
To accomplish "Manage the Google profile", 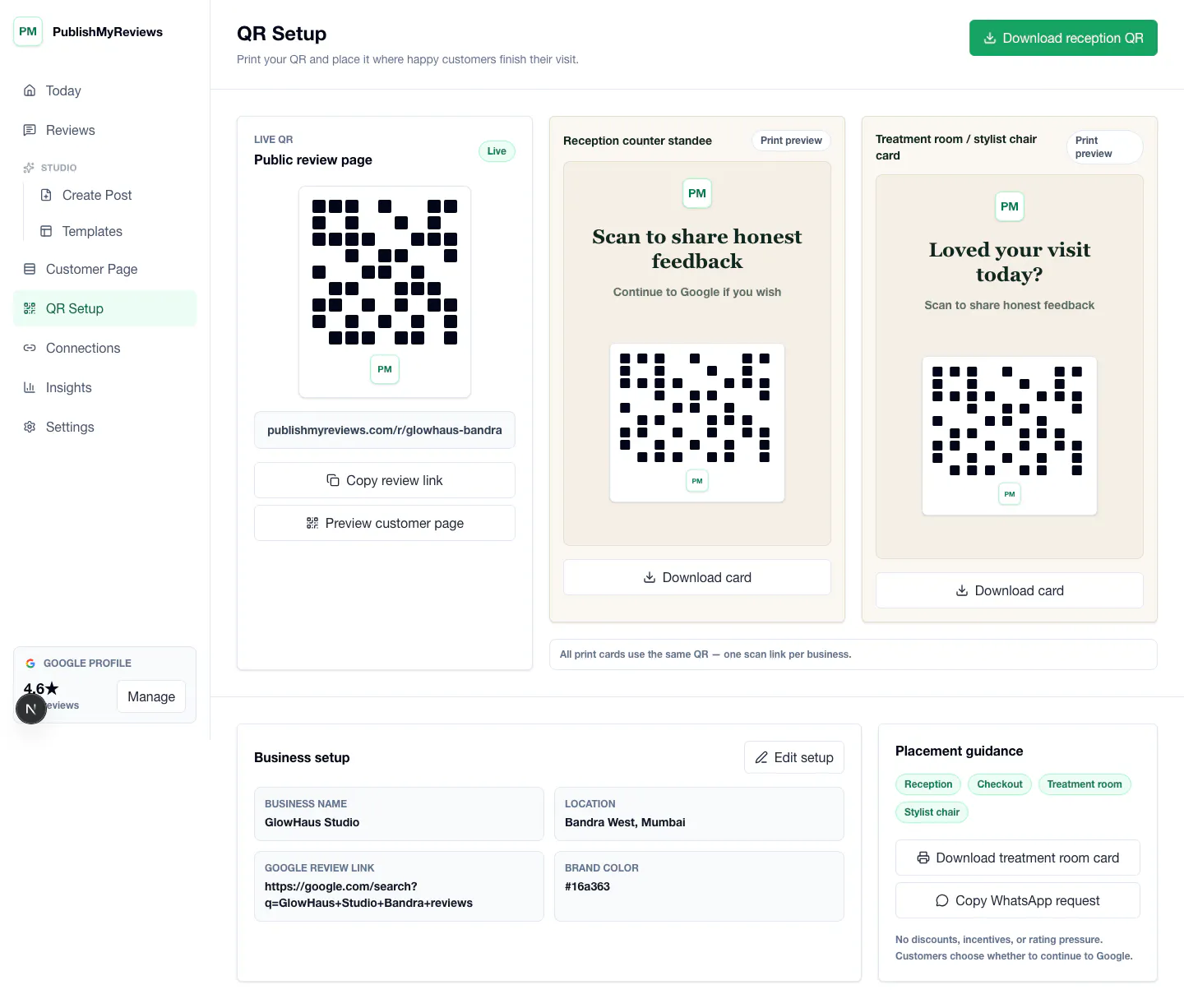I will (151, 696).
